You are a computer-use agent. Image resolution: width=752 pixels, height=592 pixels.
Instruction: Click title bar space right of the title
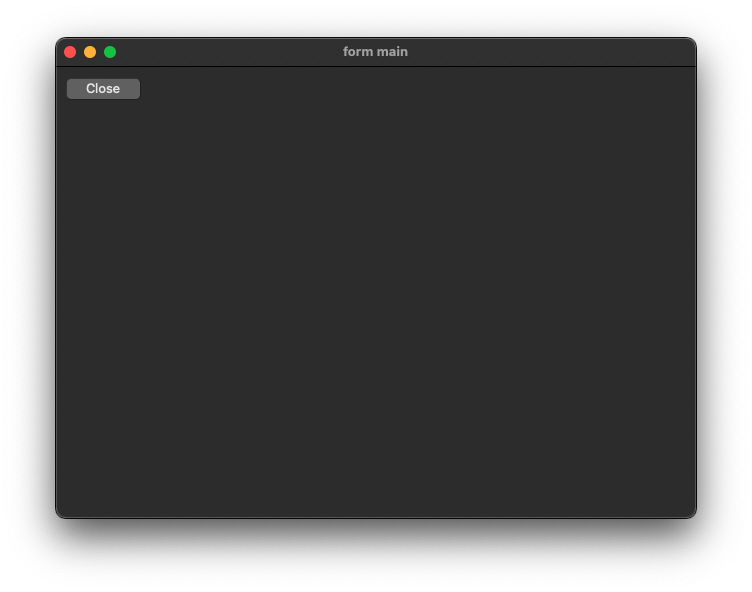coord(550,52)
